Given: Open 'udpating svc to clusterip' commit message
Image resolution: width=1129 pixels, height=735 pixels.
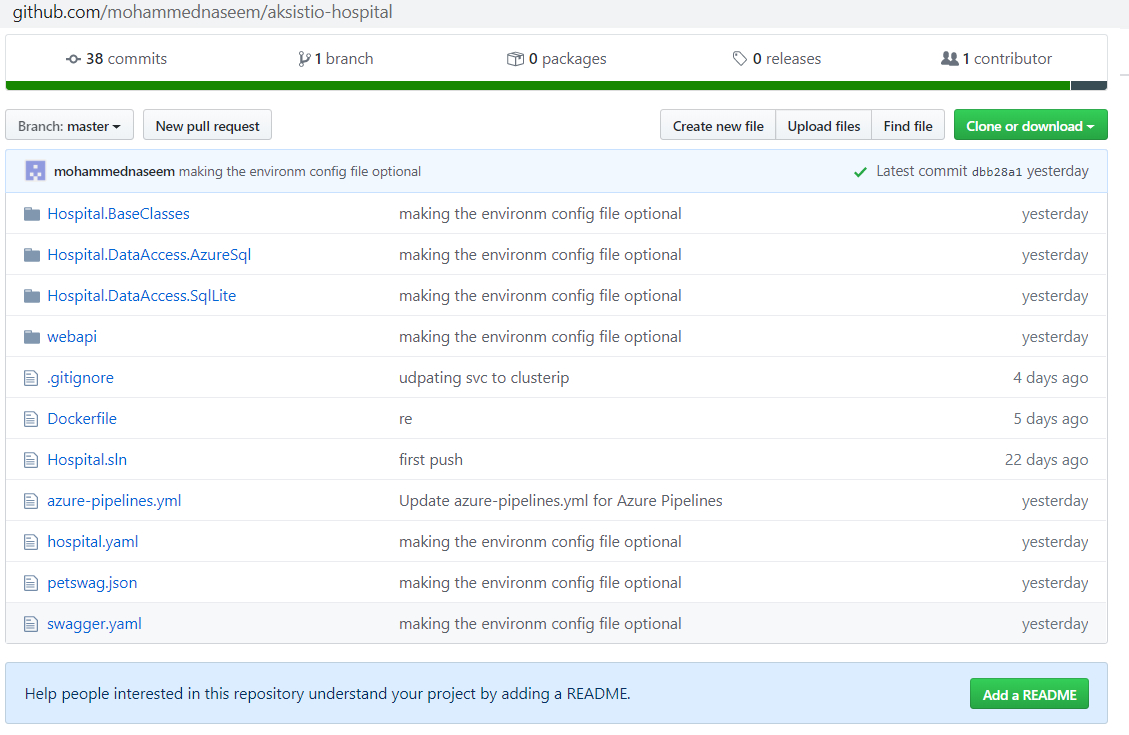Looking at the screenshot, I should point(484,378).
